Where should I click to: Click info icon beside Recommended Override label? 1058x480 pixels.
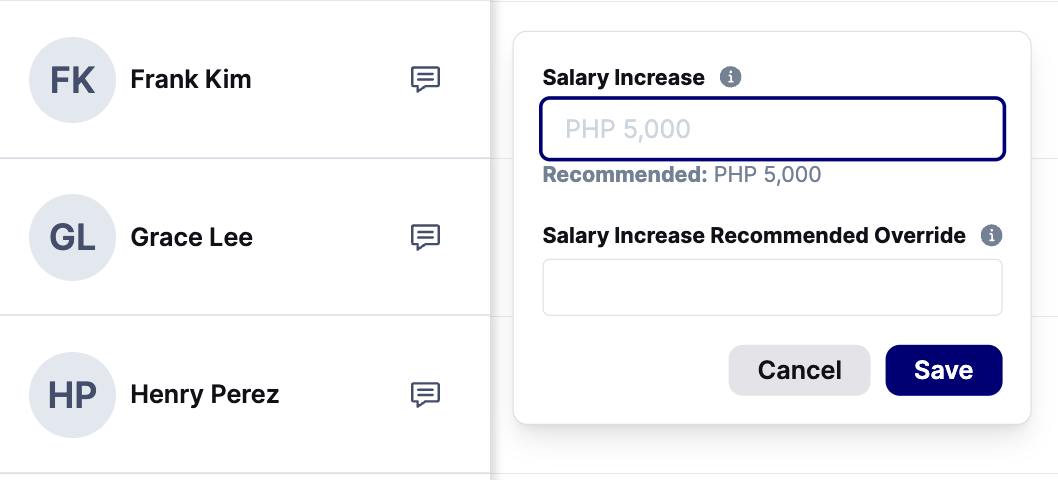pyautogui.click(x=991, y=236)
